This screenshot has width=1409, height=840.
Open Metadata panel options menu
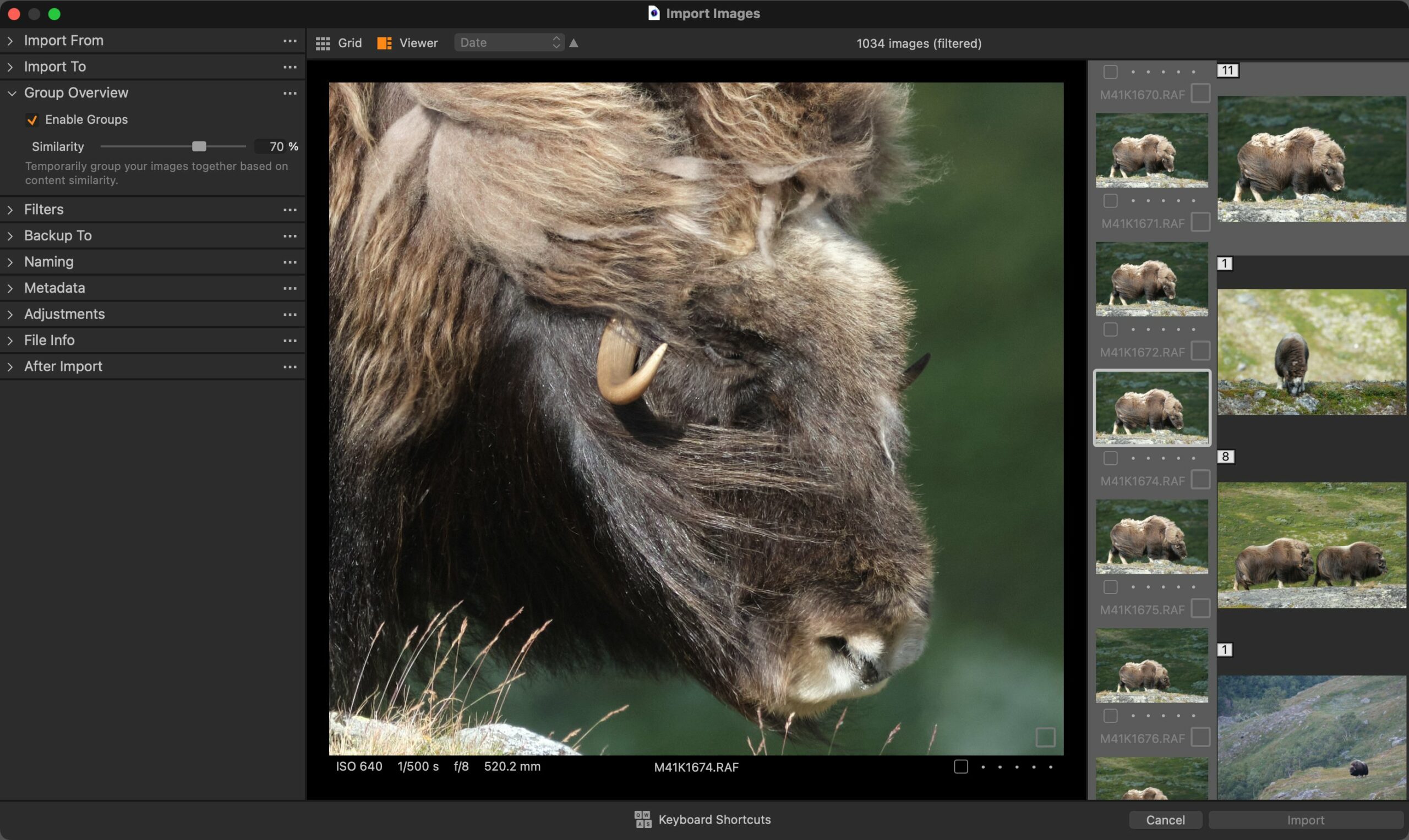pyautogui.click(x=290, y=288)
